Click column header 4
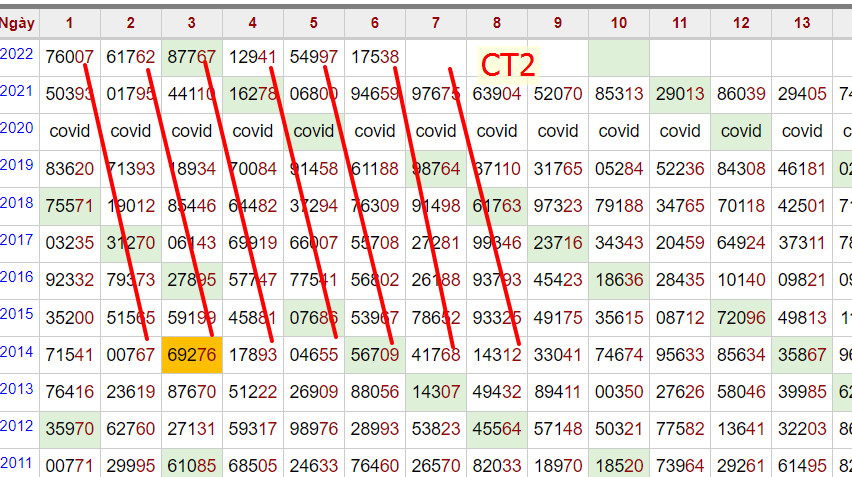The width and height of the screenshot is (852, 477). (x=252, y=22)
